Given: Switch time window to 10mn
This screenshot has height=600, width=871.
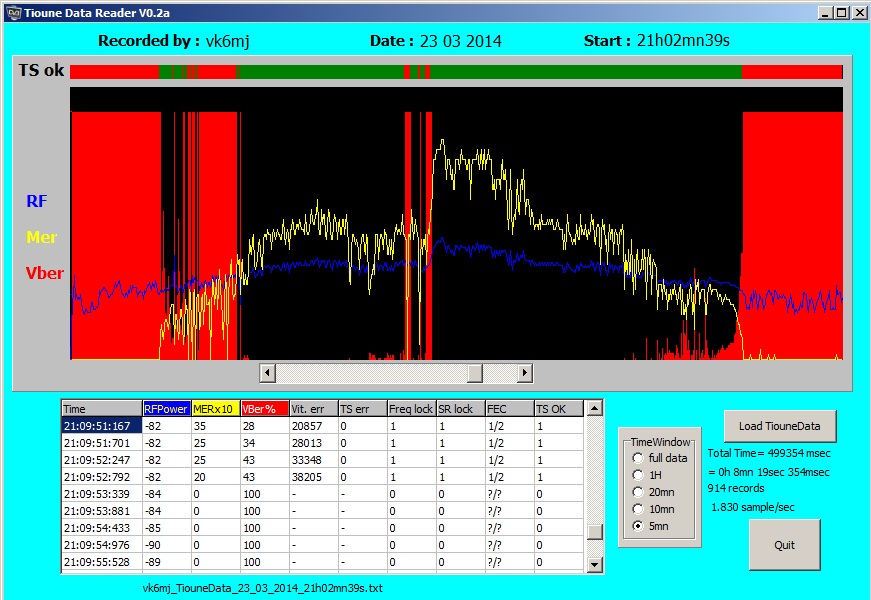Looking at the screenshot, I should pyautogui.click(x=638, y=509).
